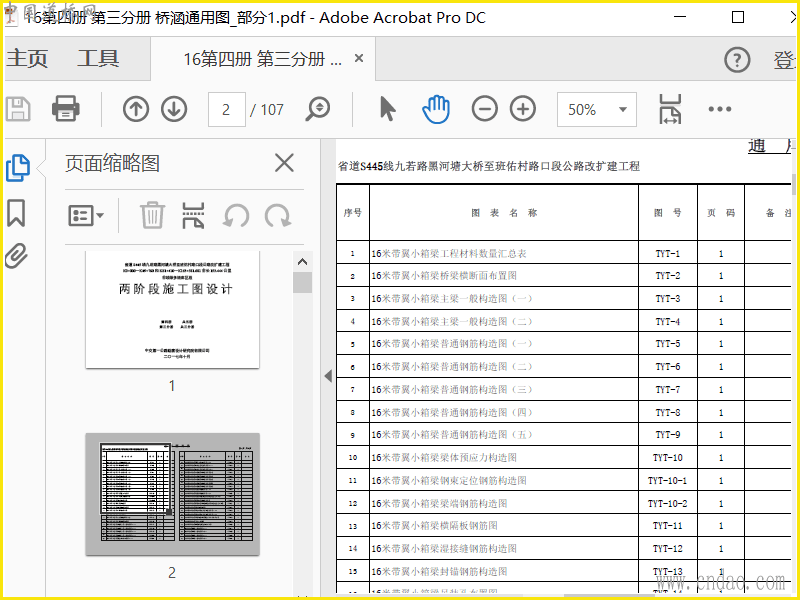800x600 pixels.
Task: Select page 1 thumbnail
Action: pos(172,310)
